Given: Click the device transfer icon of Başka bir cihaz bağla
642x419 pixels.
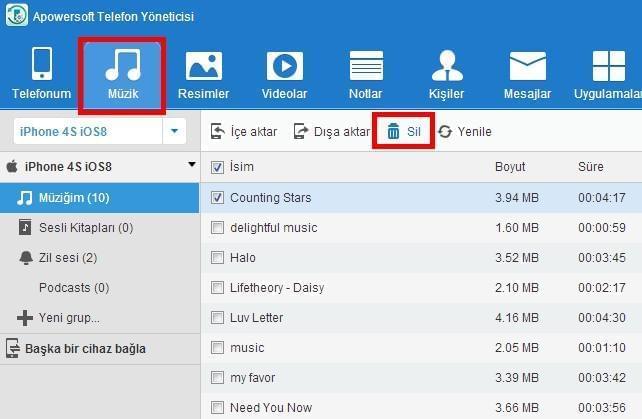Looking at the screenshot, I should click(13, 348).
